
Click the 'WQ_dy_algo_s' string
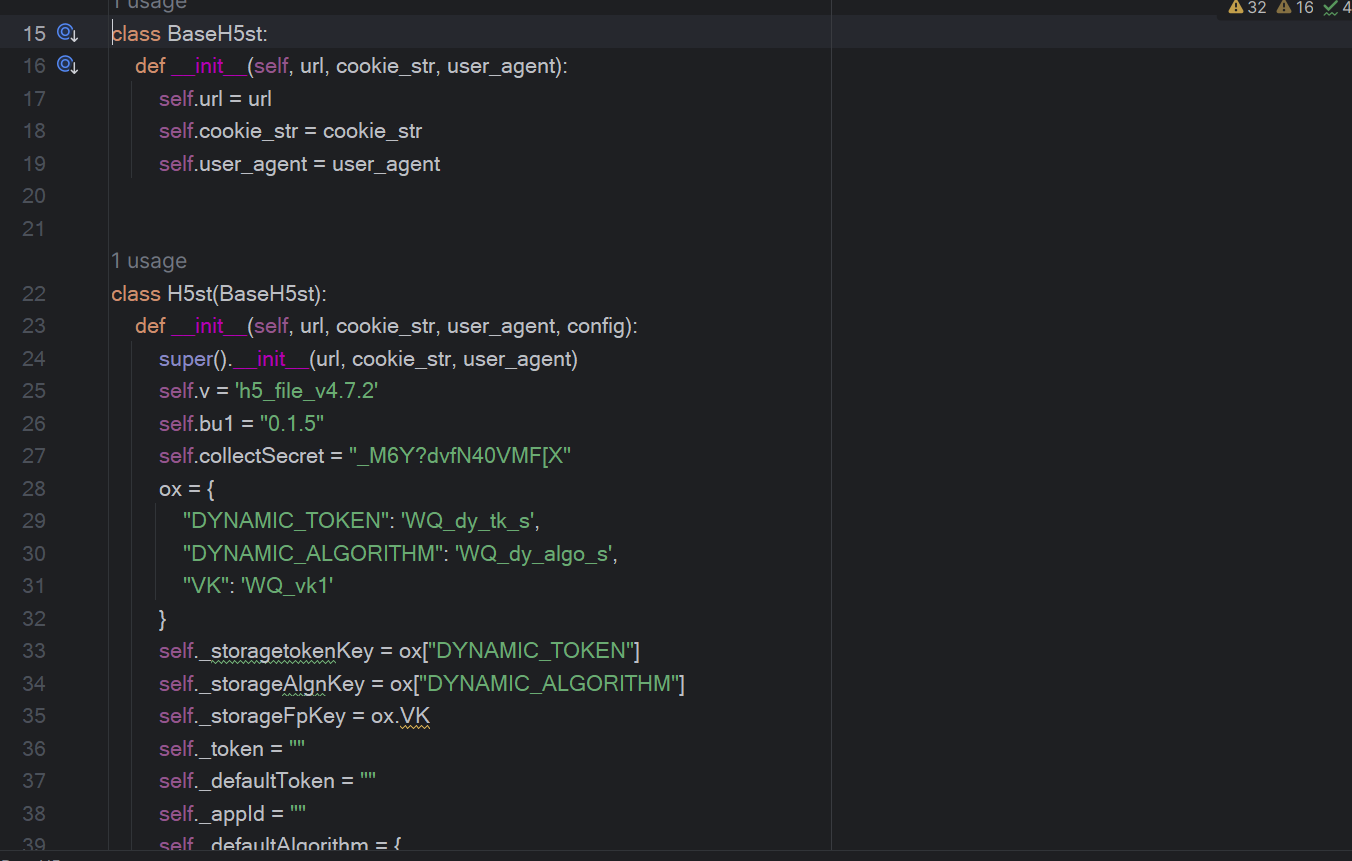coord(533,554)
